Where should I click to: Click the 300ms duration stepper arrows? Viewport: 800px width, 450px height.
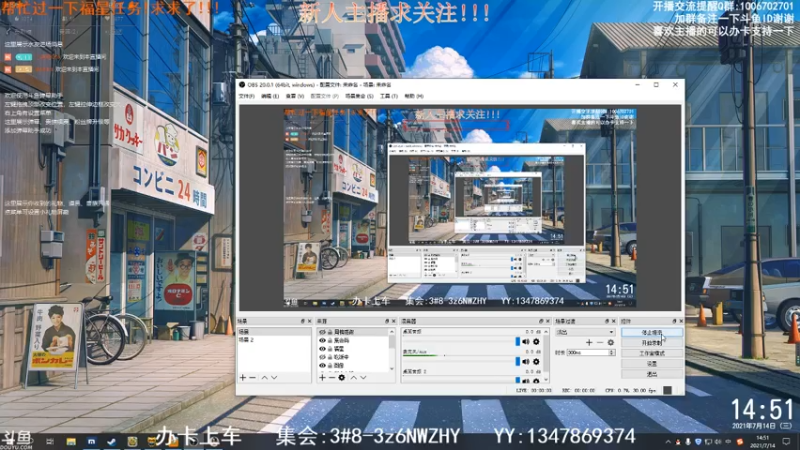click(x=612, y=353)
